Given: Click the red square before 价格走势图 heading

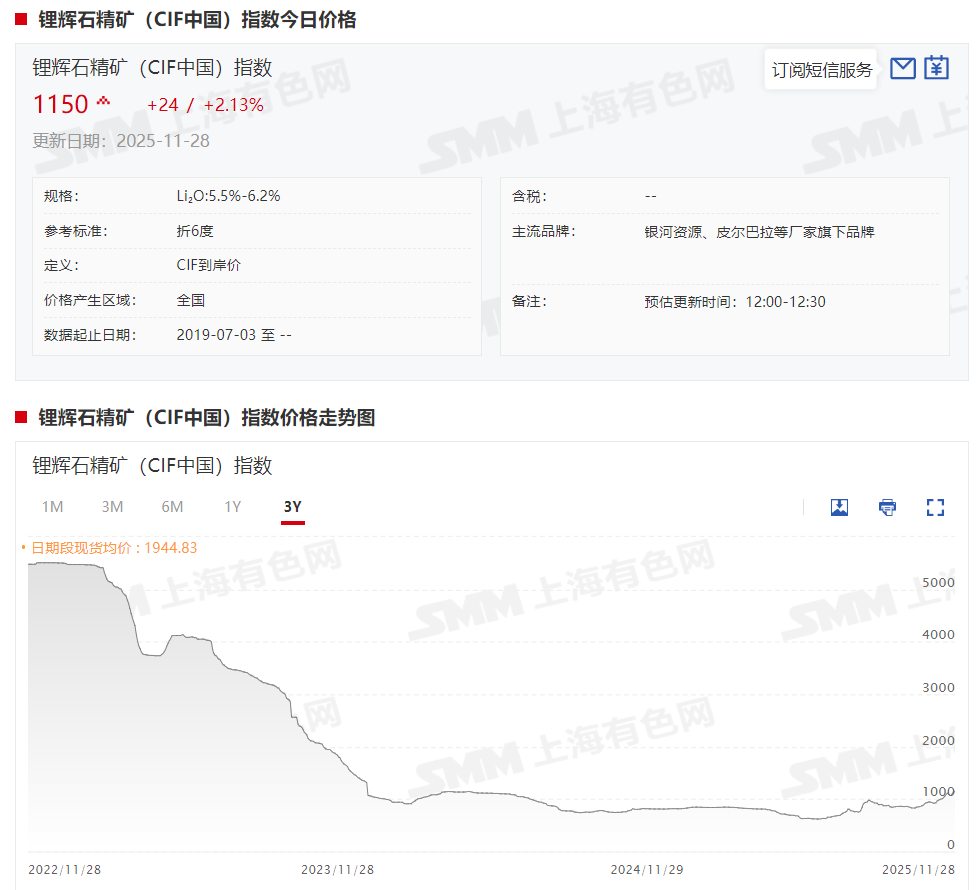Looking at the screenshot, I should pos(21,417).
